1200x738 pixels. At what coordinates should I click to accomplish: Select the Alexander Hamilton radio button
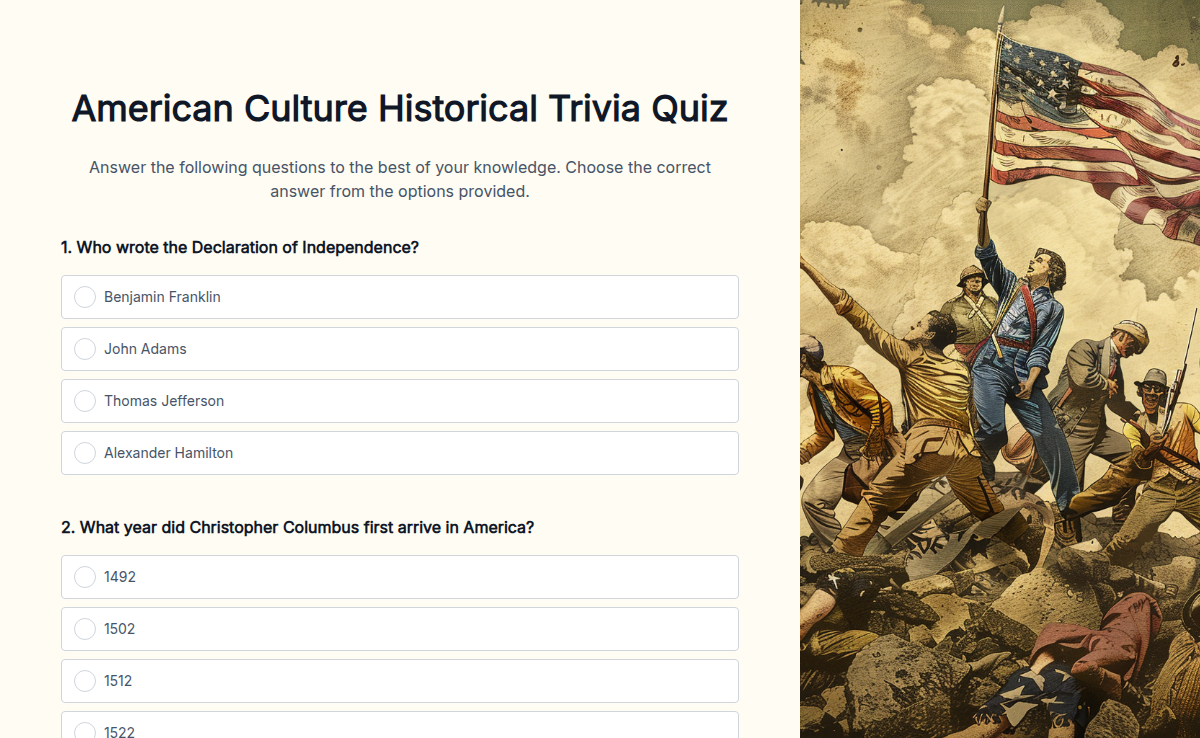point(85,453)
